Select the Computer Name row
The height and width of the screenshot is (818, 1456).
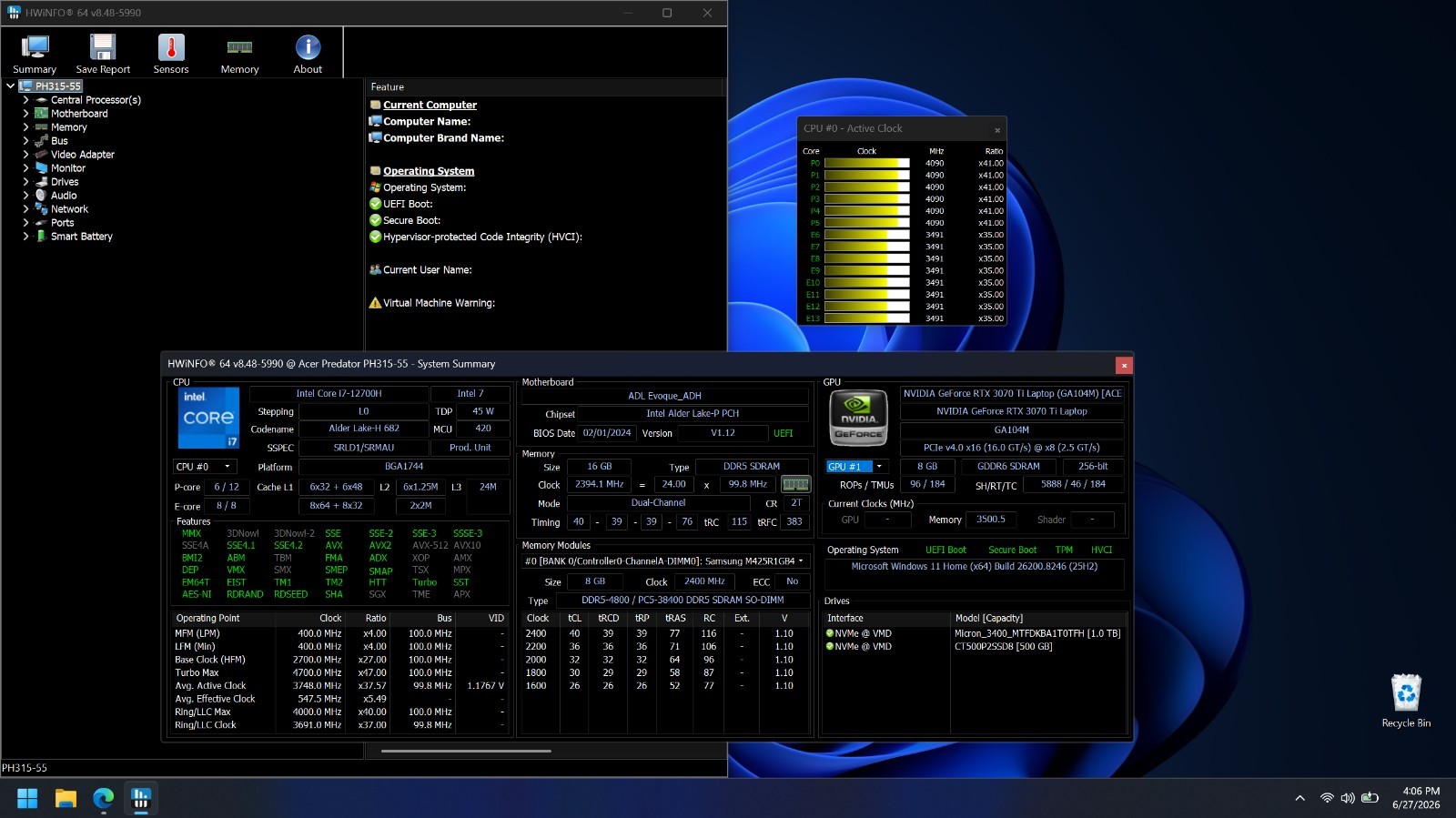coord(427,122)
